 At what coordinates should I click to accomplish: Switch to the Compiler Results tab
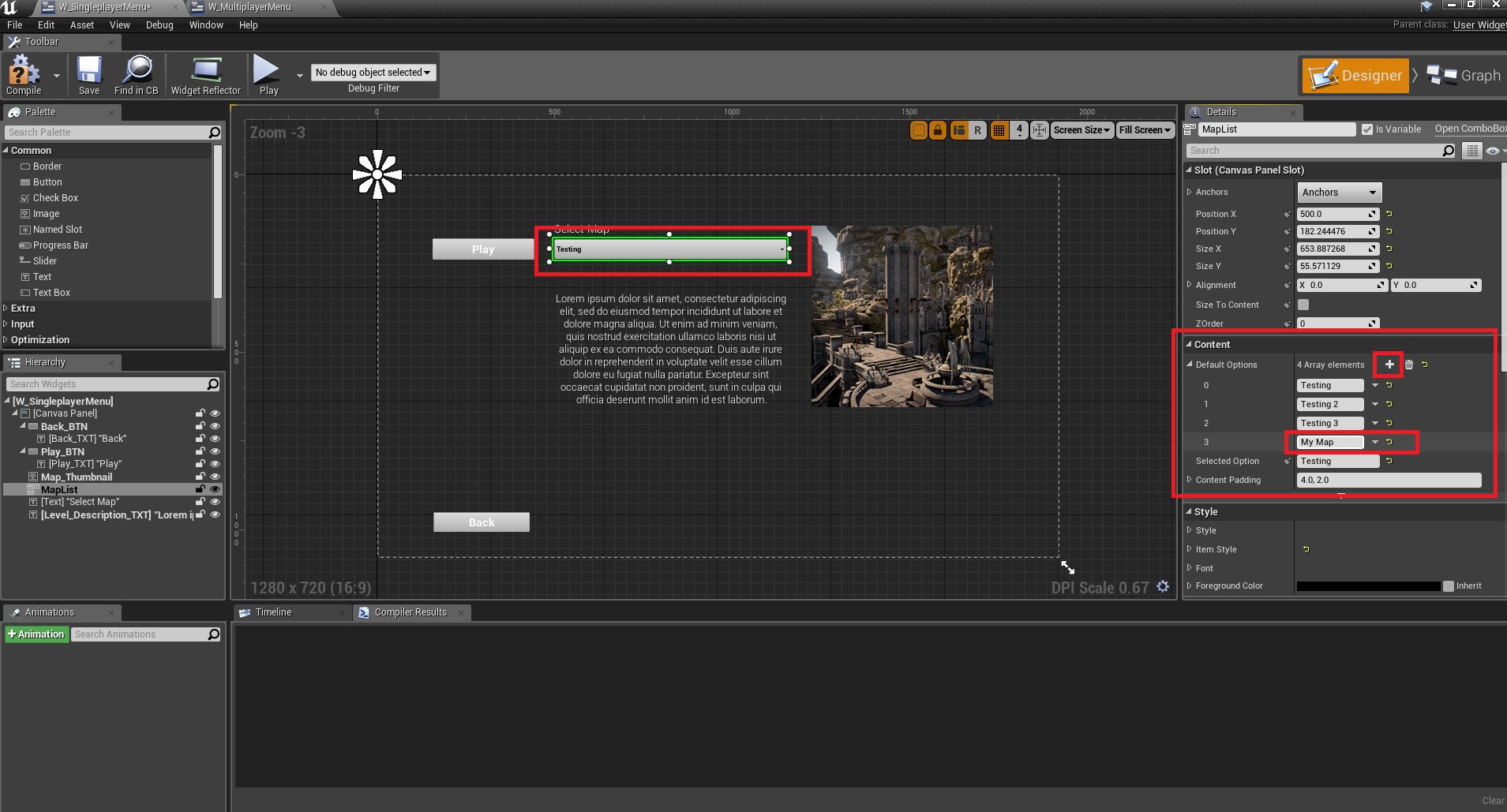tap(410, 612)
